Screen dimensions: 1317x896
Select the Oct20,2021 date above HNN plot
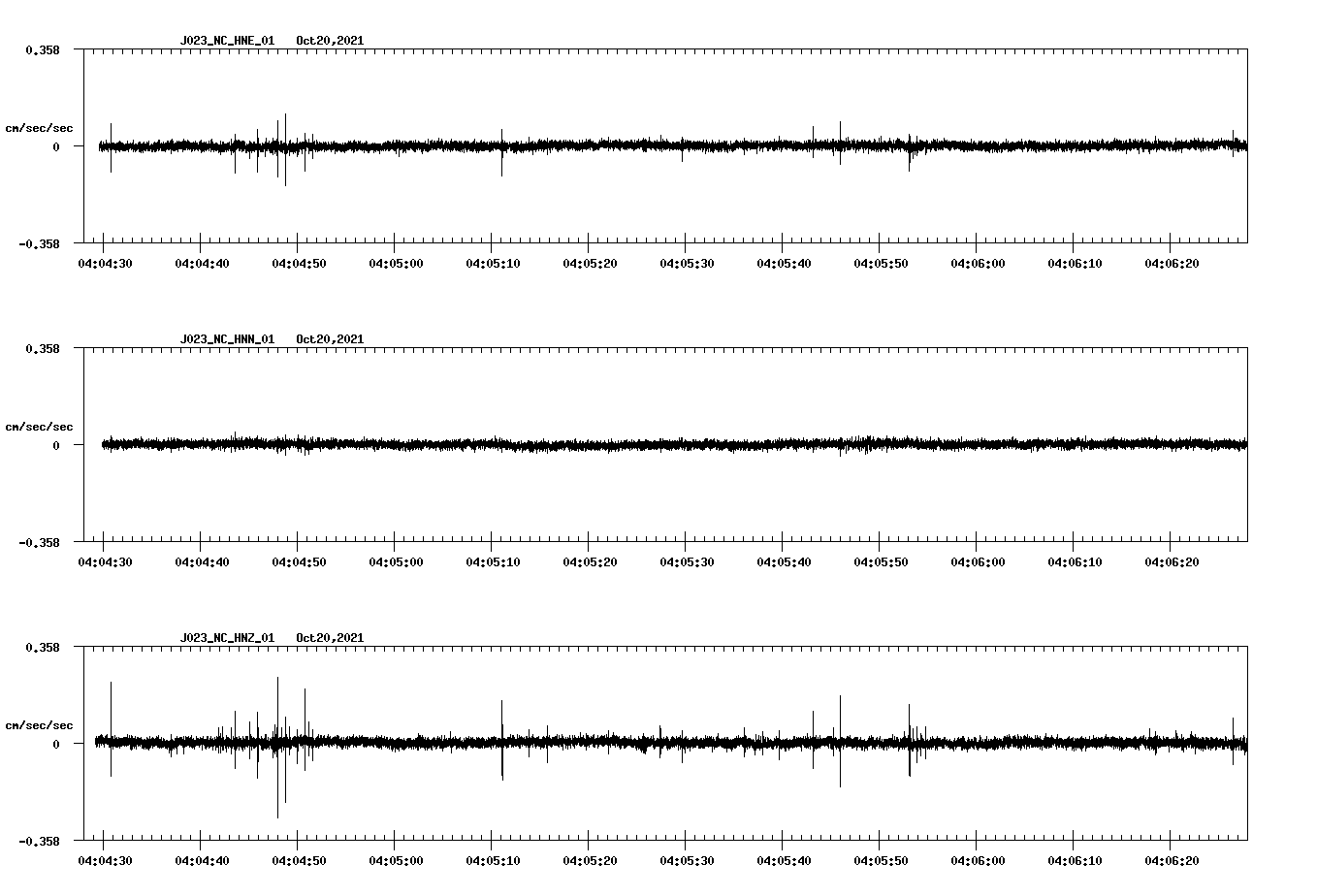click(330, 339)
